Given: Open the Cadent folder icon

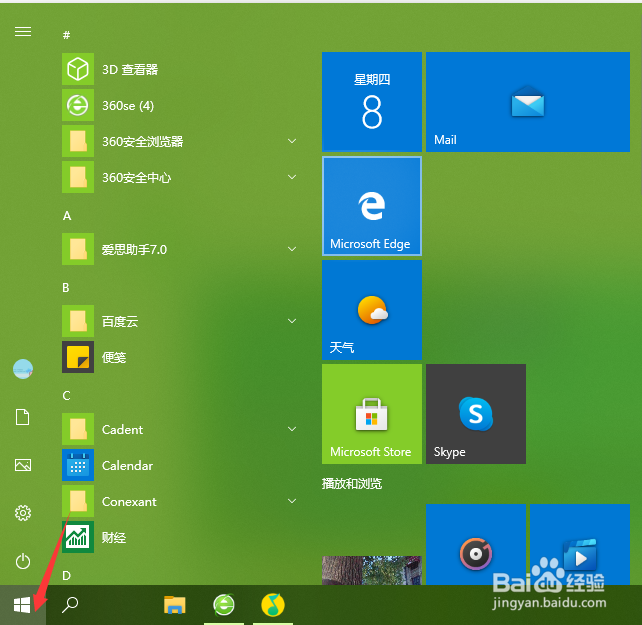Looking at the screenshot, I should (78, 429).
